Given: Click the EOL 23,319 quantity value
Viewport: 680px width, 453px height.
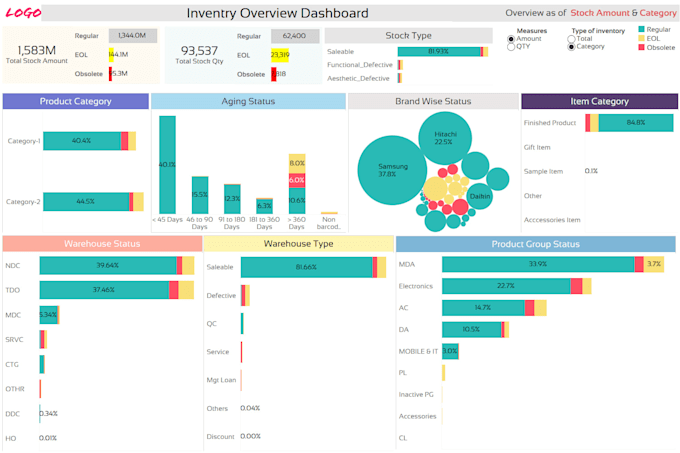Looking at the screenshot, I should tap(280, 55).
